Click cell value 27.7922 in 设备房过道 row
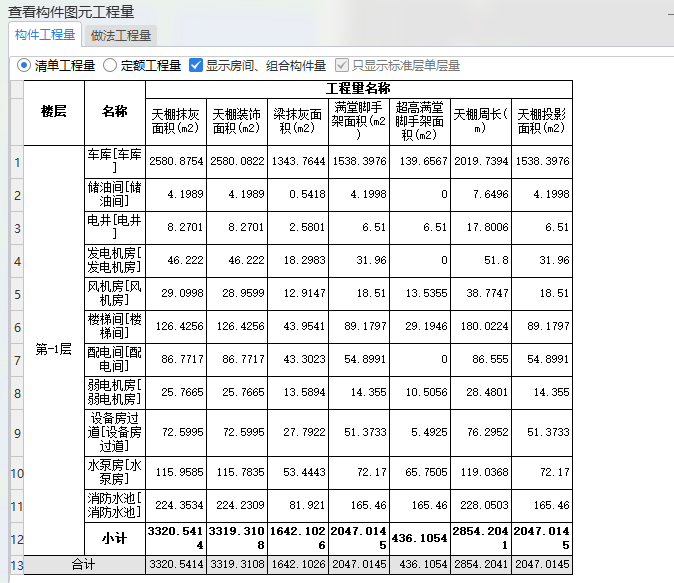This screenshot has height=583, width=674. (298, 433)
